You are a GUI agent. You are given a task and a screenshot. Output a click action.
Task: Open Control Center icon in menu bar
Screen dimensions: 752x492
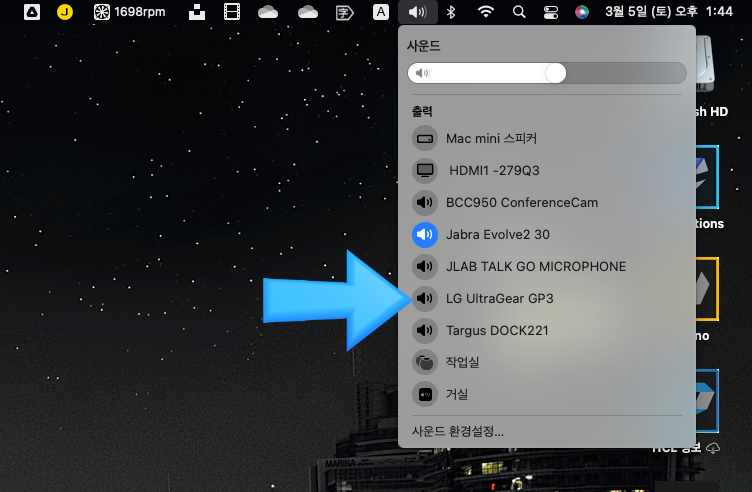(551, 12)
